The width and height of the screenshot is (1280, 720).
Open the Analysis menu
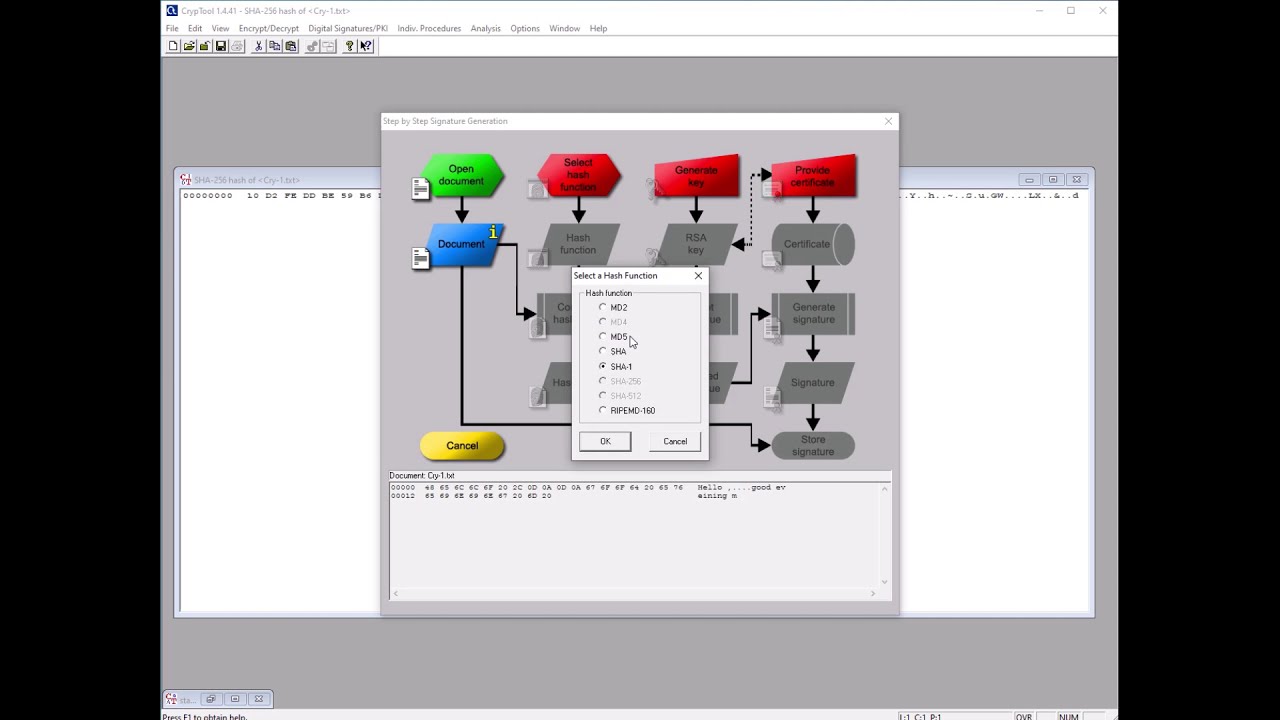485,28
